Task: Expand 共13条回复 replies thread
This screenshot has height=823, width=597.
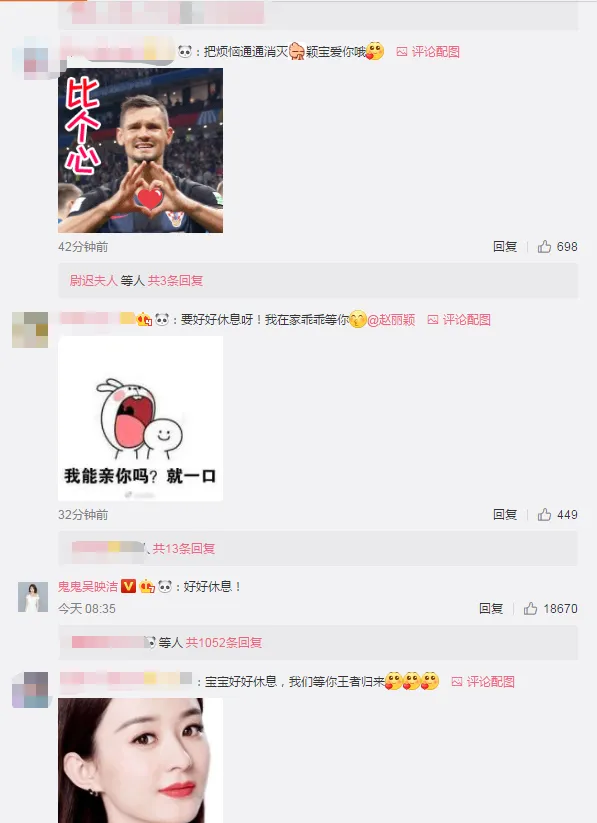Action: pyautogui.click(x=184, y=548)
